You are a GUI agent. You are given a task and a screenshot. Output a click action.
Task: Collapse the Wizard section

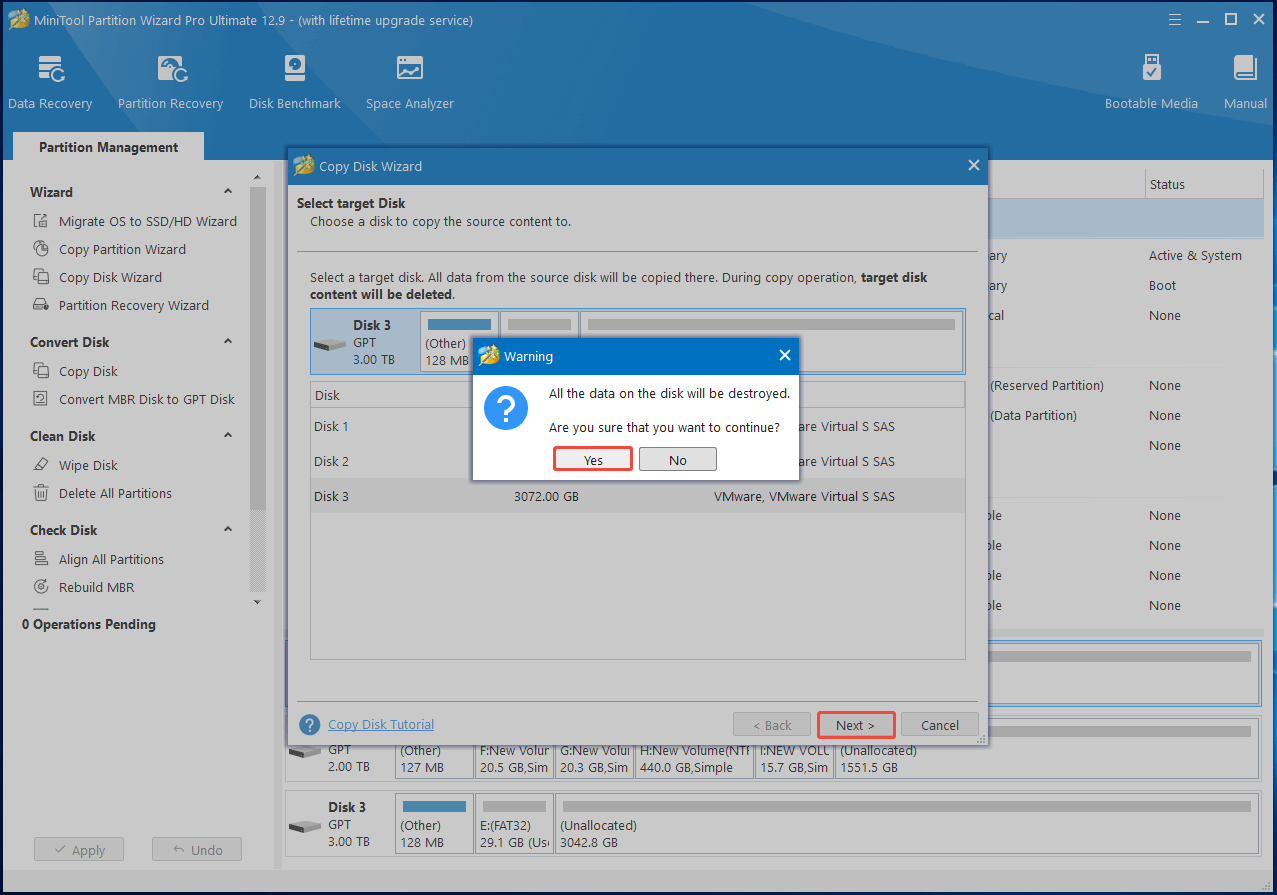(228, 192)
